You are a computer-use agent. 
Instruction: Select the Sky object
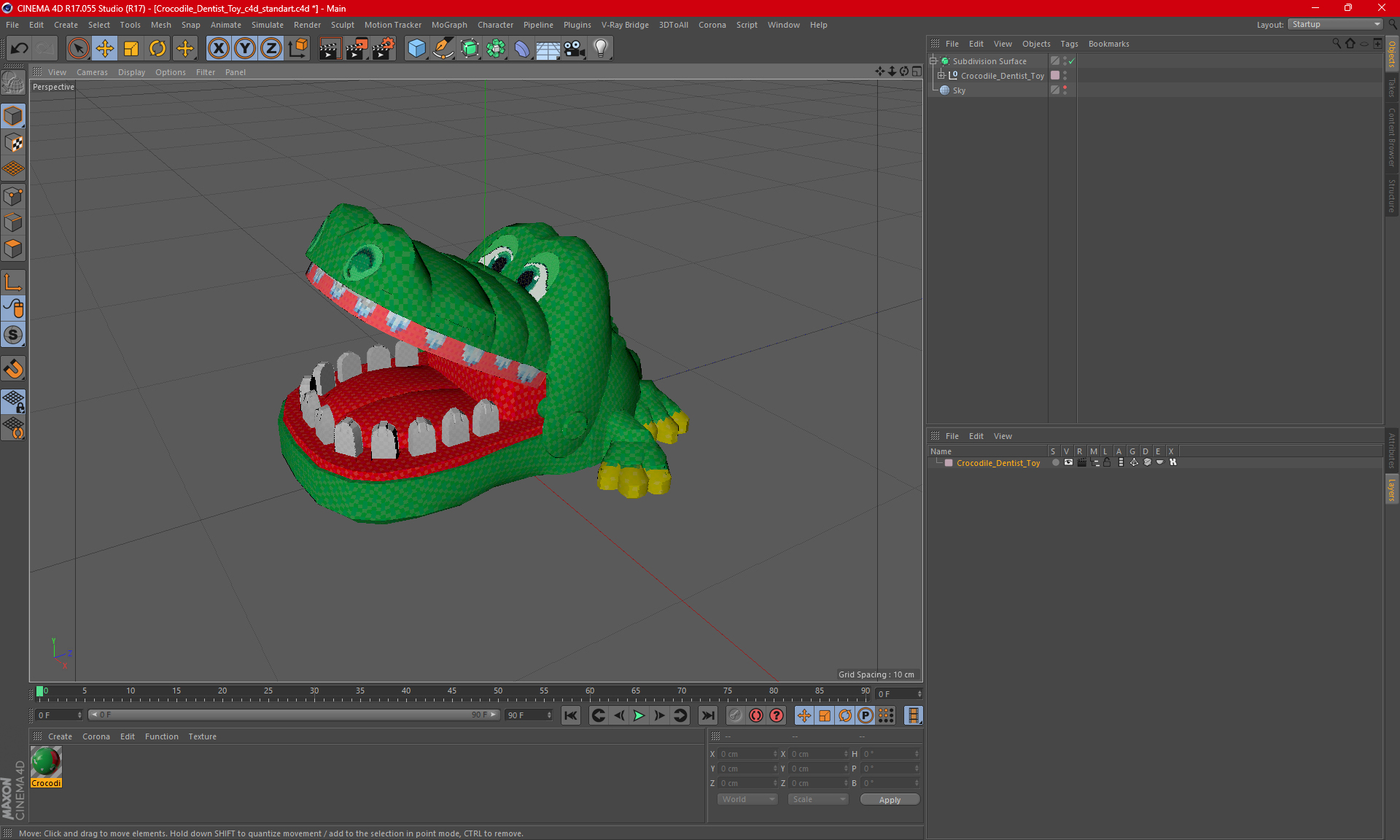(x=959, y=90)
